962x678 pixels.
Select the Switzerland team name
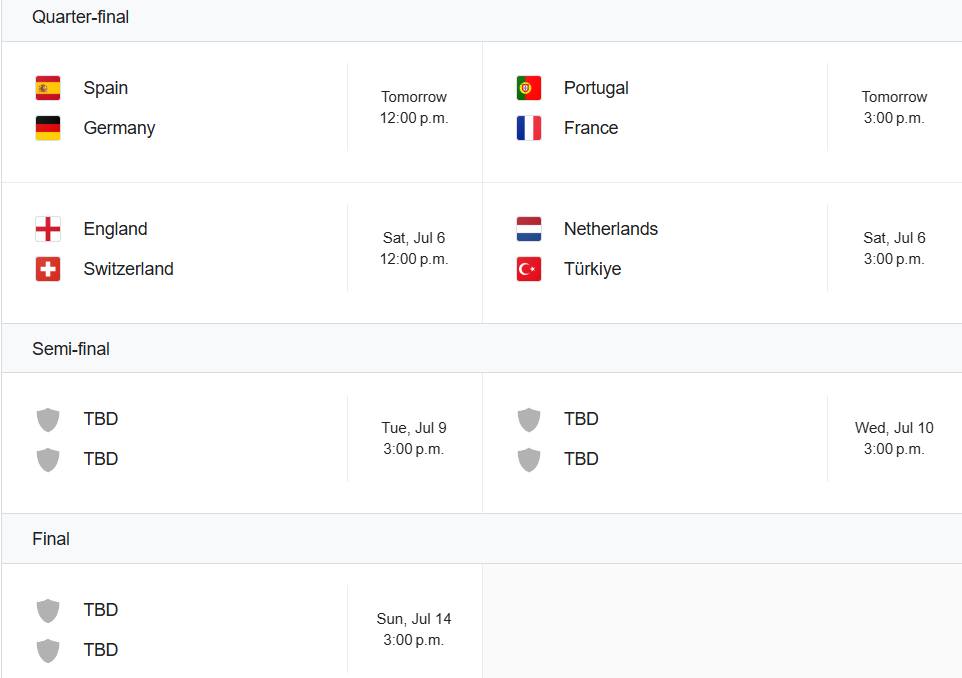(x=128, y=269)
